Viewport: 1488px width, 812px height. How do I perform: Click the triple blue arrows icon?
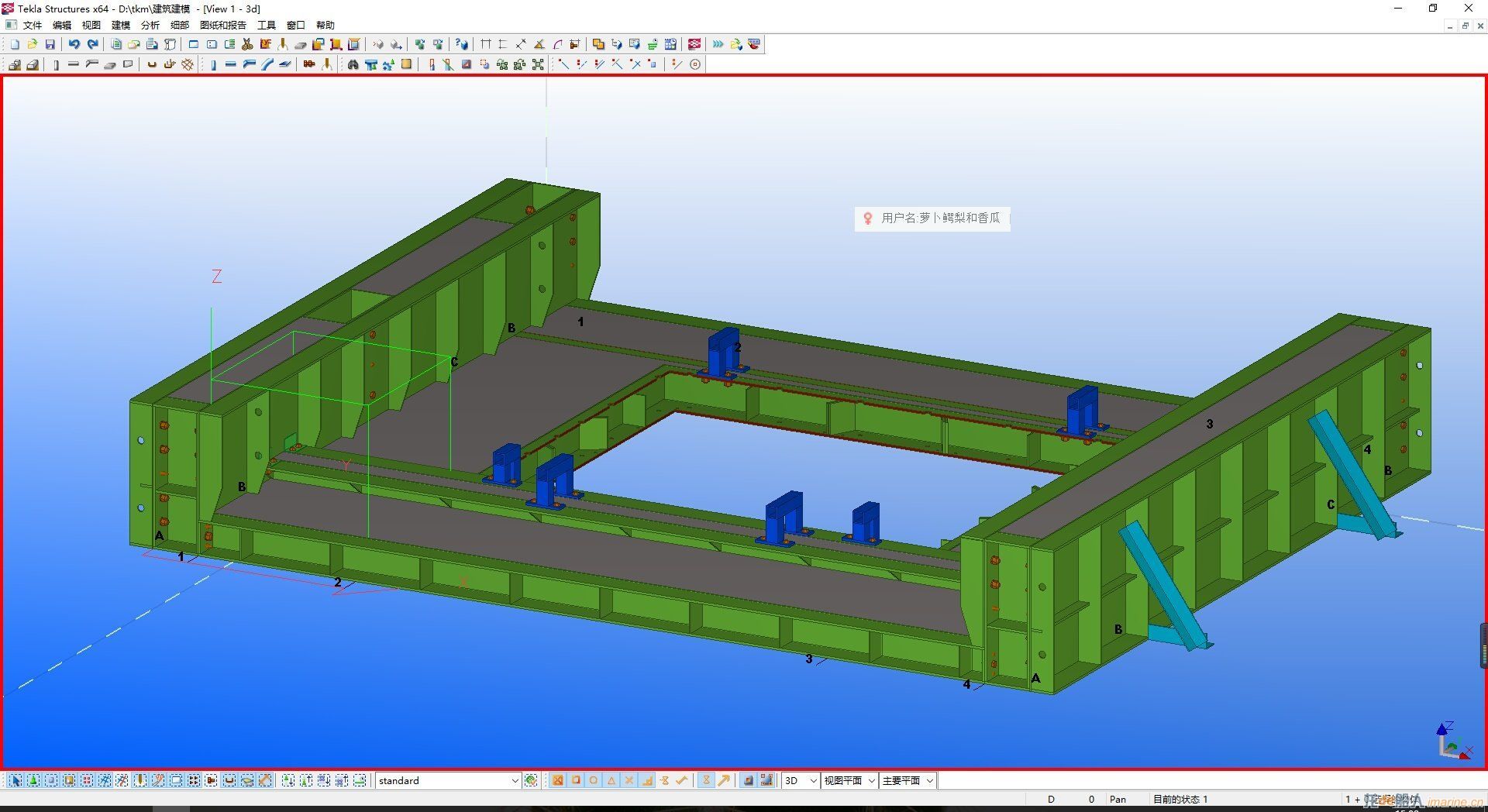pyautogui.click(x=718, y=44)
